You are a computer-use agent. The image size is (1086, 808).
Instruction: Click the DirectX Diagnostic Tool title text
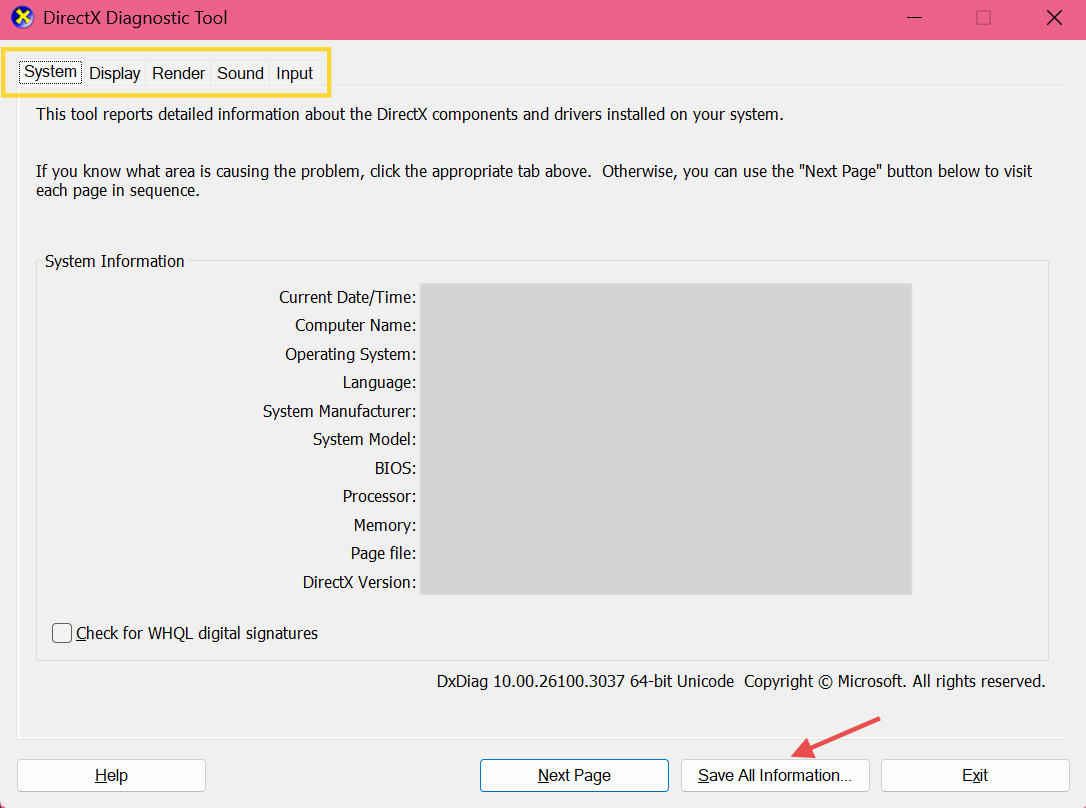click(x=135, y=18)
